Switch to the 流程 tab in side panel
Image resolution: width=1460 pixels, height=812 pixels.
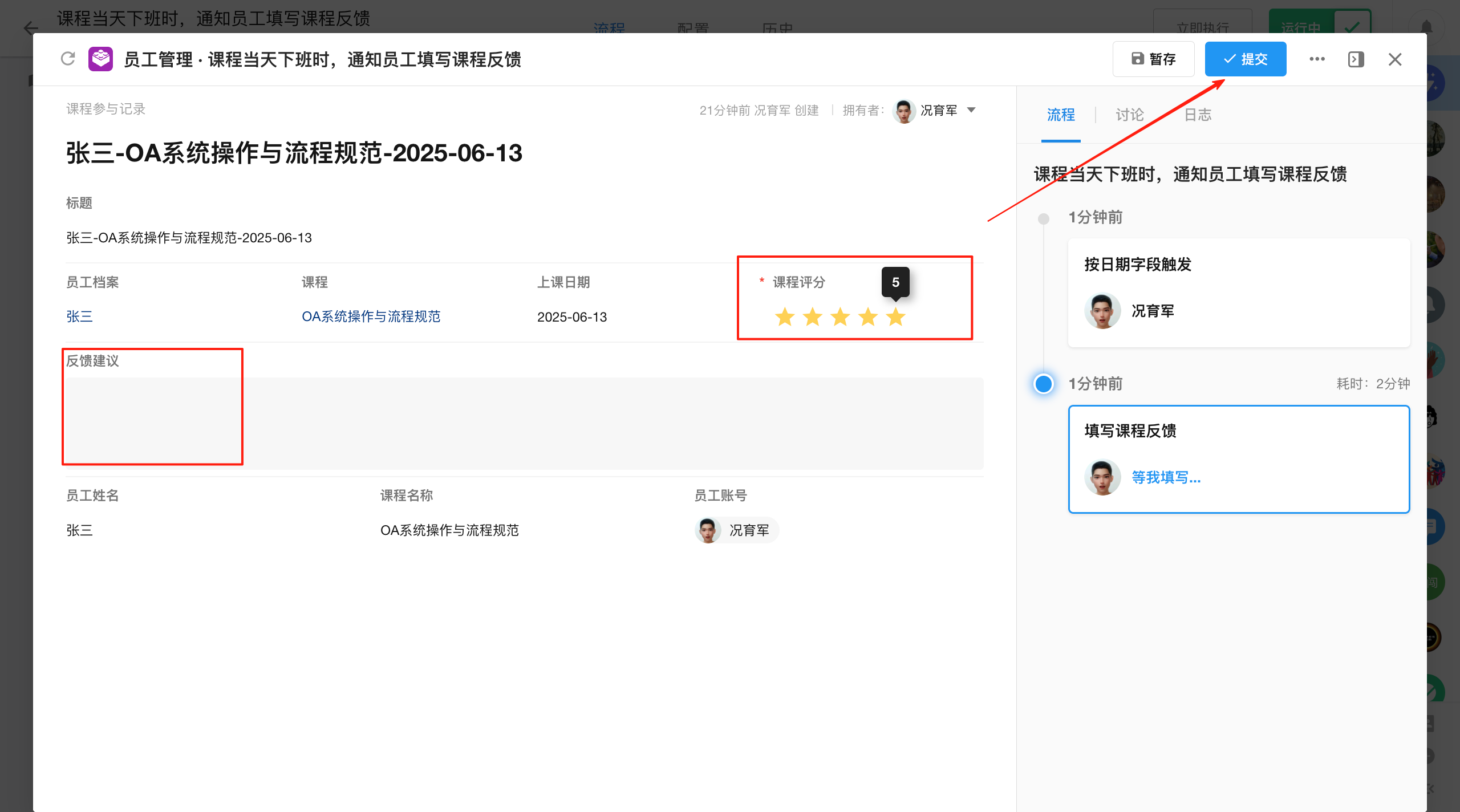(x=1061, y=115)
